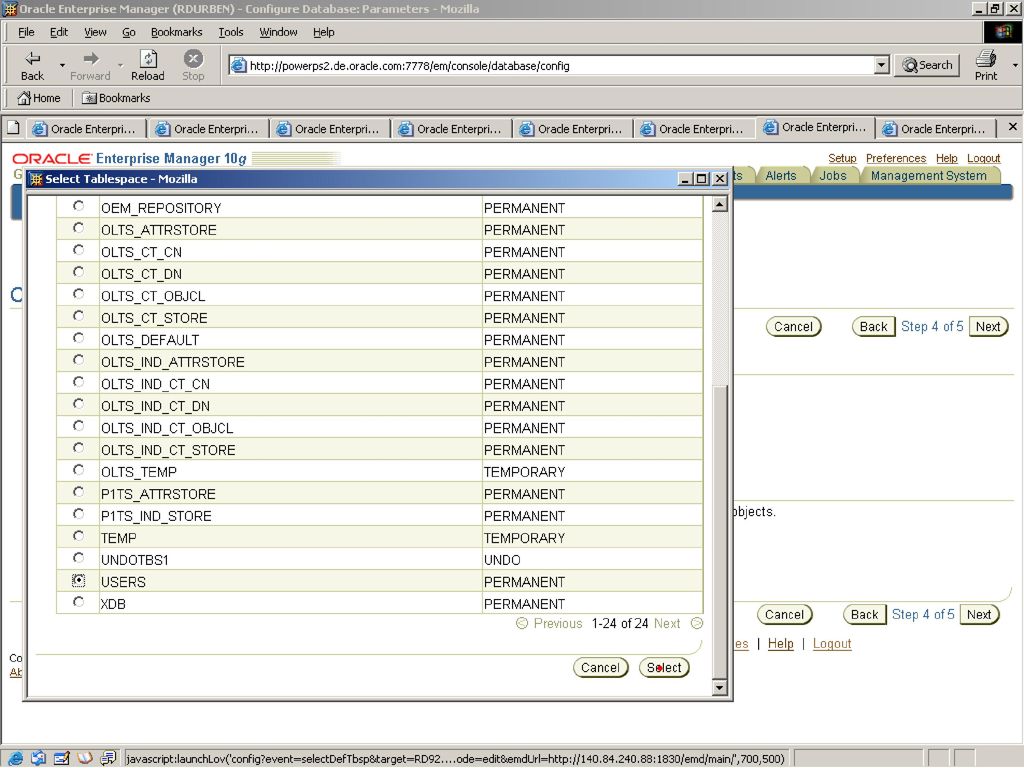Switch to the Alerts tab
The height and width of the screenshot is (768, 1024).
(780, 176)
